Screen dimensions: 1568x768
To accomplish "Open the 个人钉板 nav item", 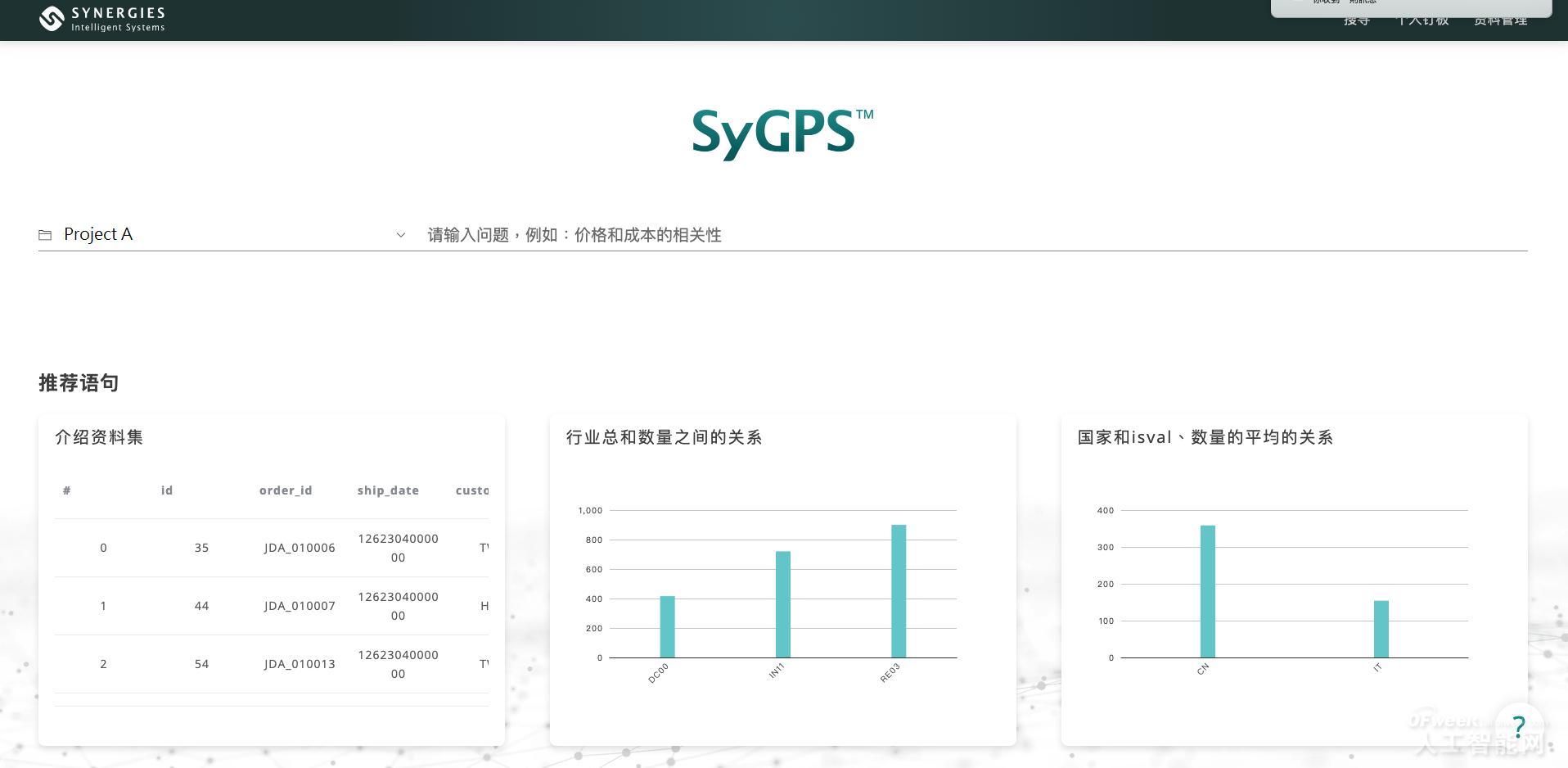I will pyautogui.click(x=1422, y=20).
